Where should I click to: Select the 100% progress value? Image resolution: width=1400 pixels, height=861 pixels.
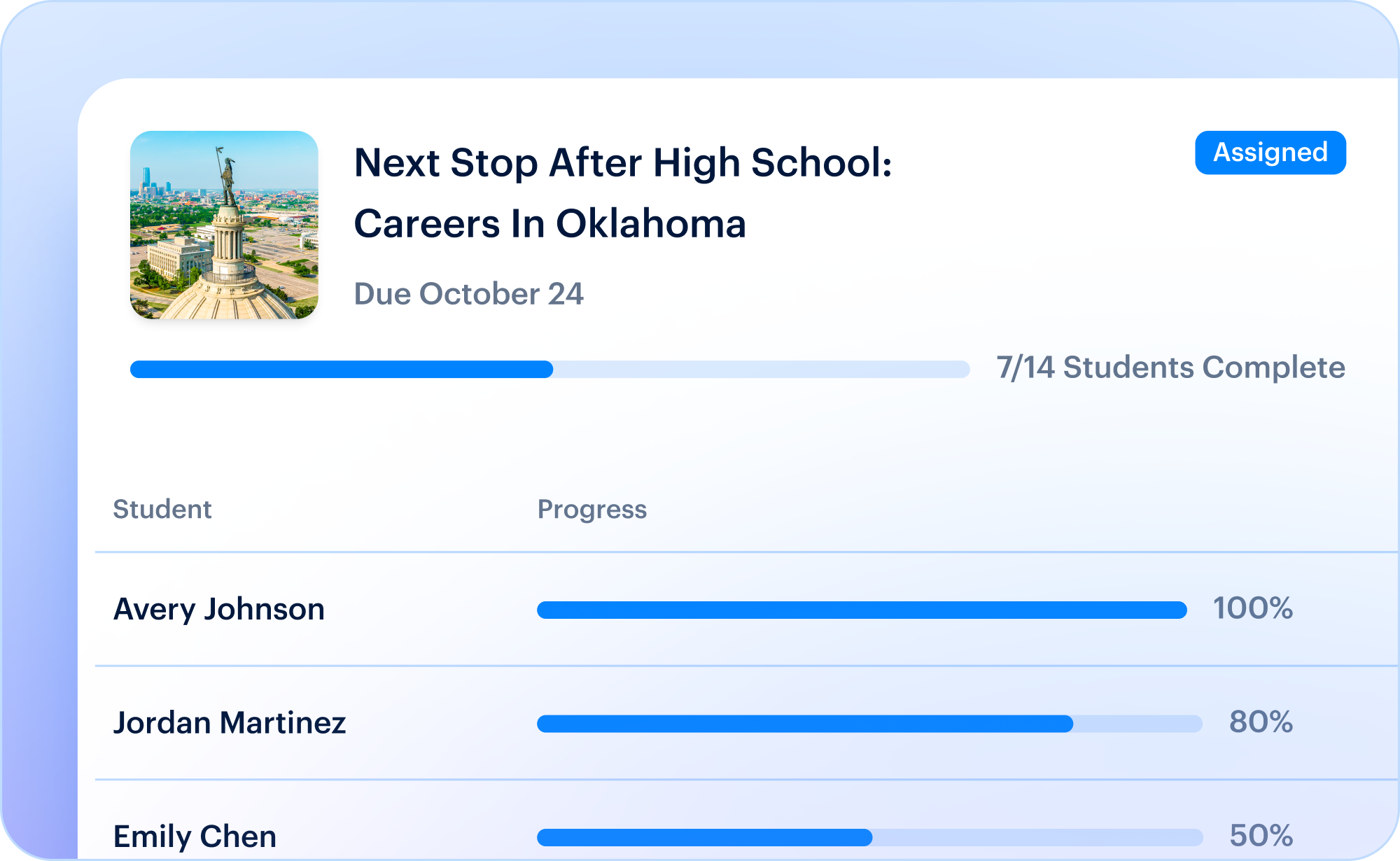pos(1252,608)
